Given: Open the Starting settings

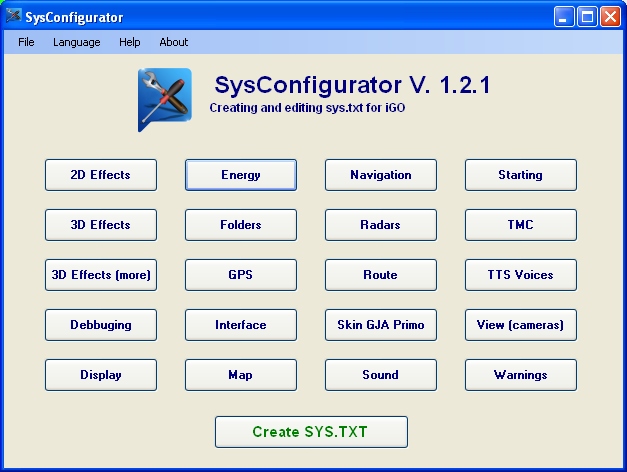Looking at the screenshot, I should 521,175.
